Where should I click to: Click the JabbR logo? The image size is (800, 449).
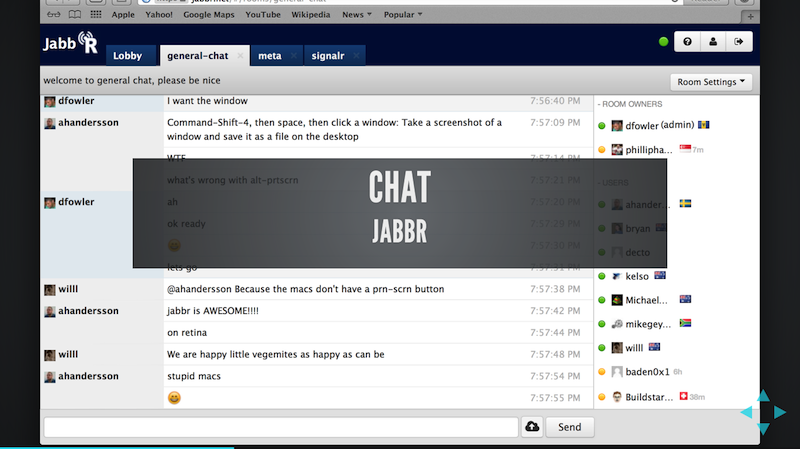[70, 43]
